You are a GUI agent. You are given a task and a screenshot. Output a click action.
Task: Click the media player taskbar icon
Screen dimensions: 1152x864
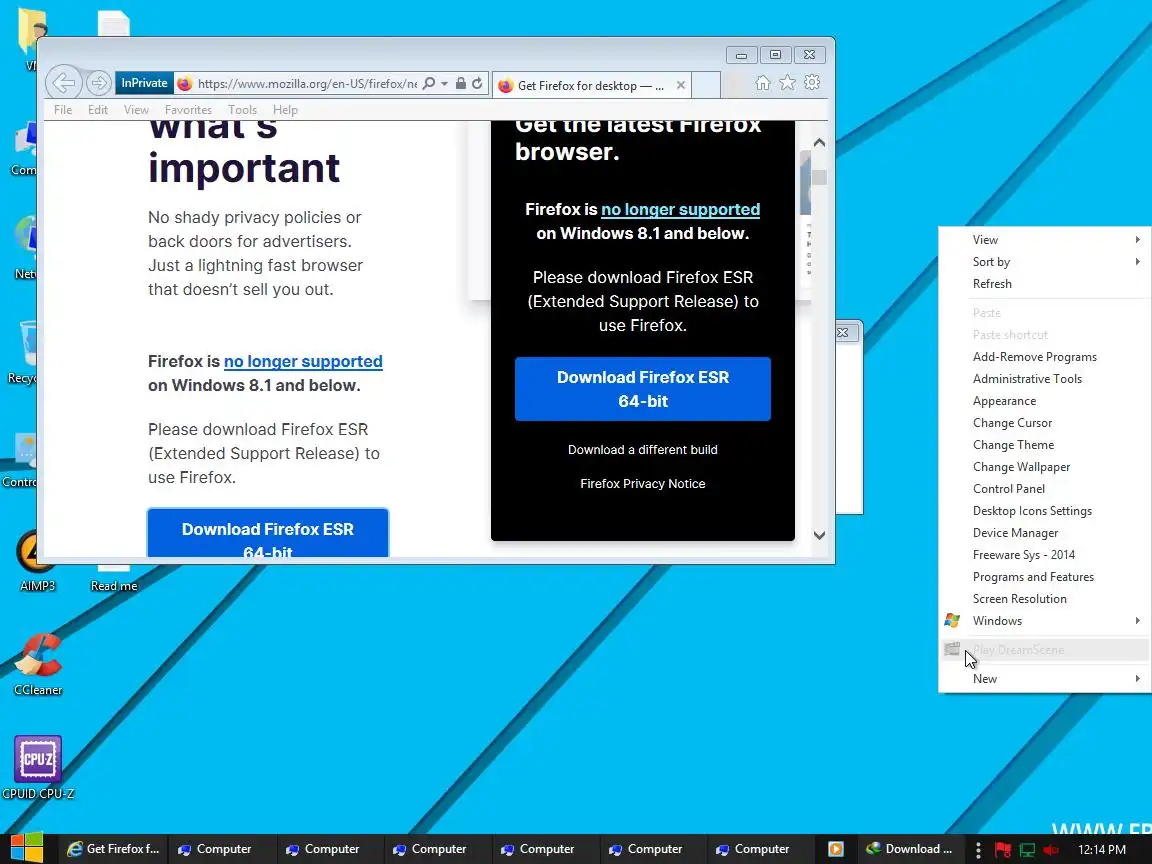[835, 849]
